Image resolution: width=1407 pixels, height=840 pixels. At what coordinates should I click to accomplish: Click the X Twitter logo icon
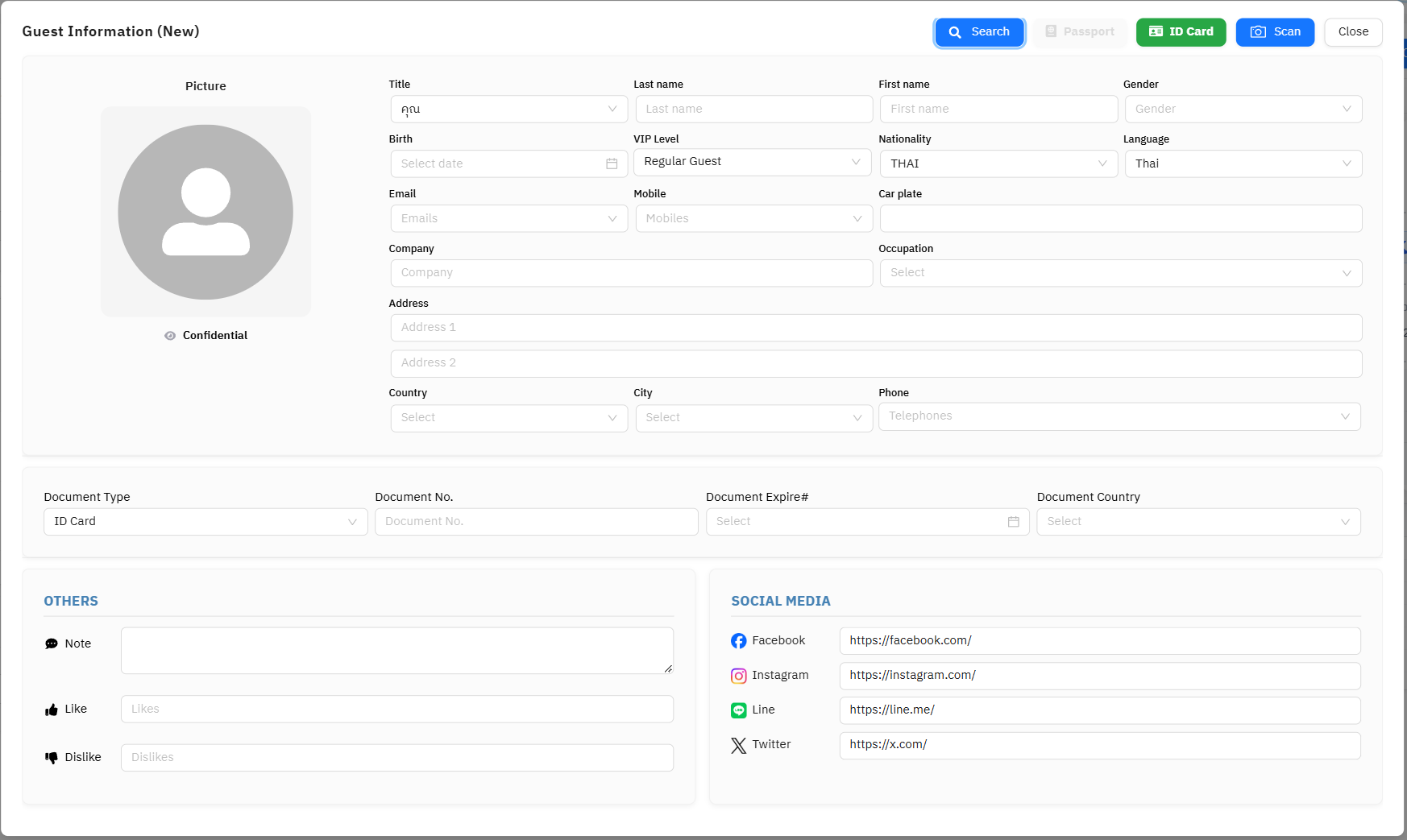click(x=738, y=746)
